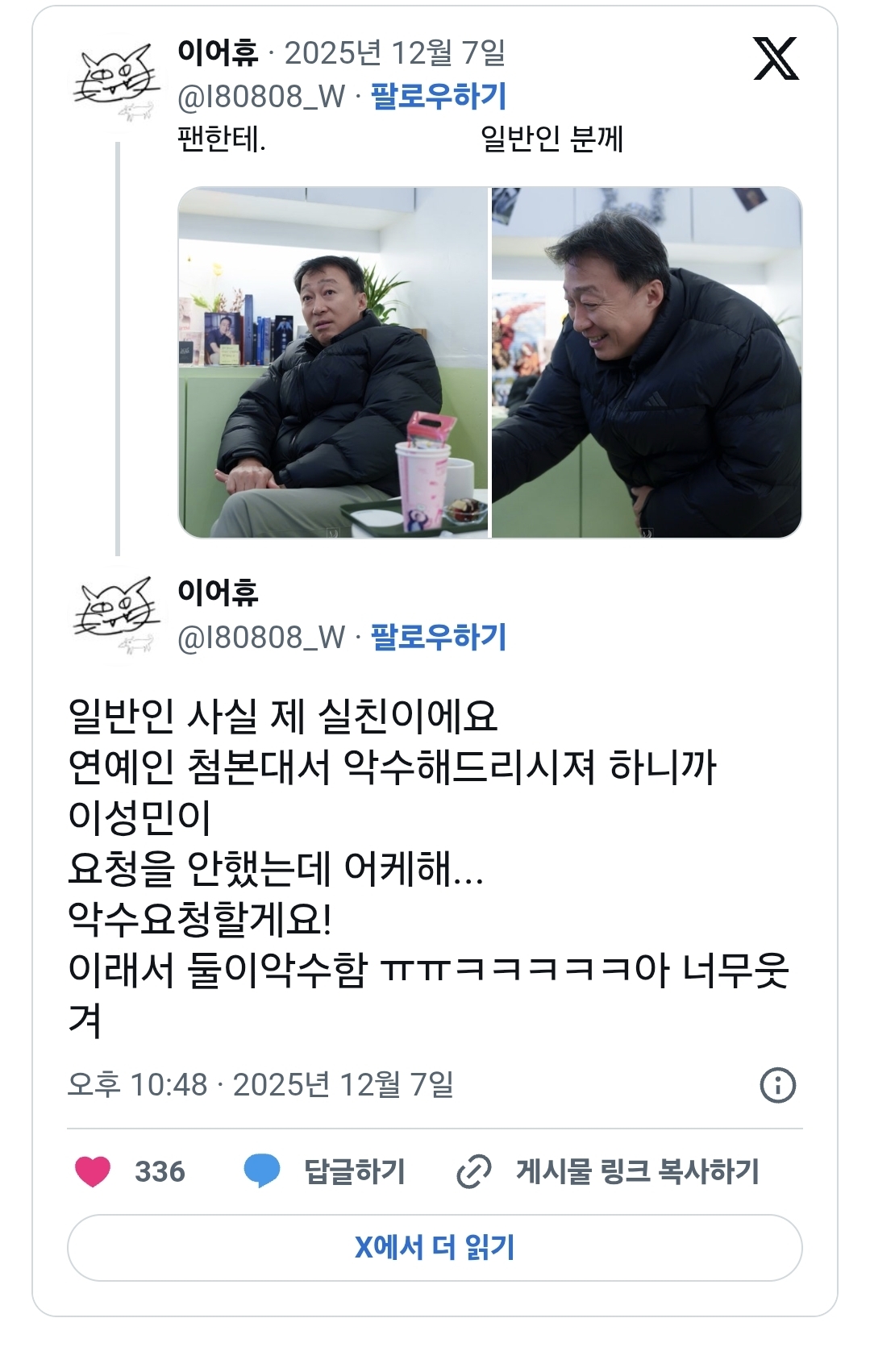
Task: Like the tweet using the pink heart icon
Action: point(93,1171)
